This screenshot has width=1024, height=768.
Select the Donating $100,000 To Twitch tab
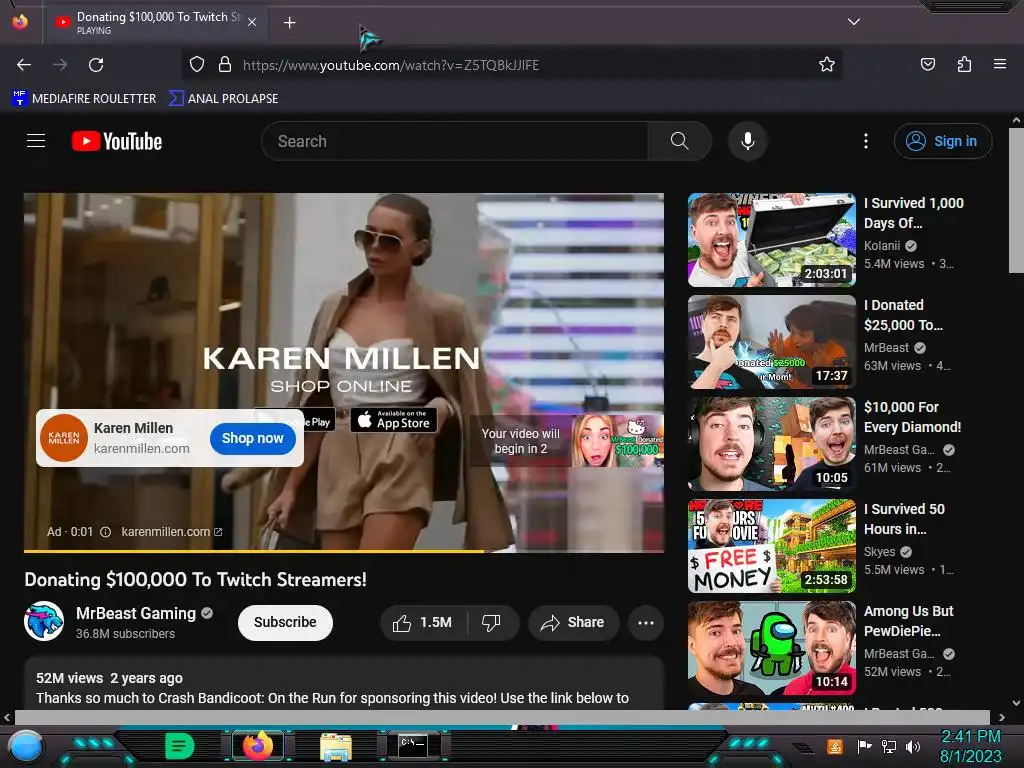[x=155, y=22]
